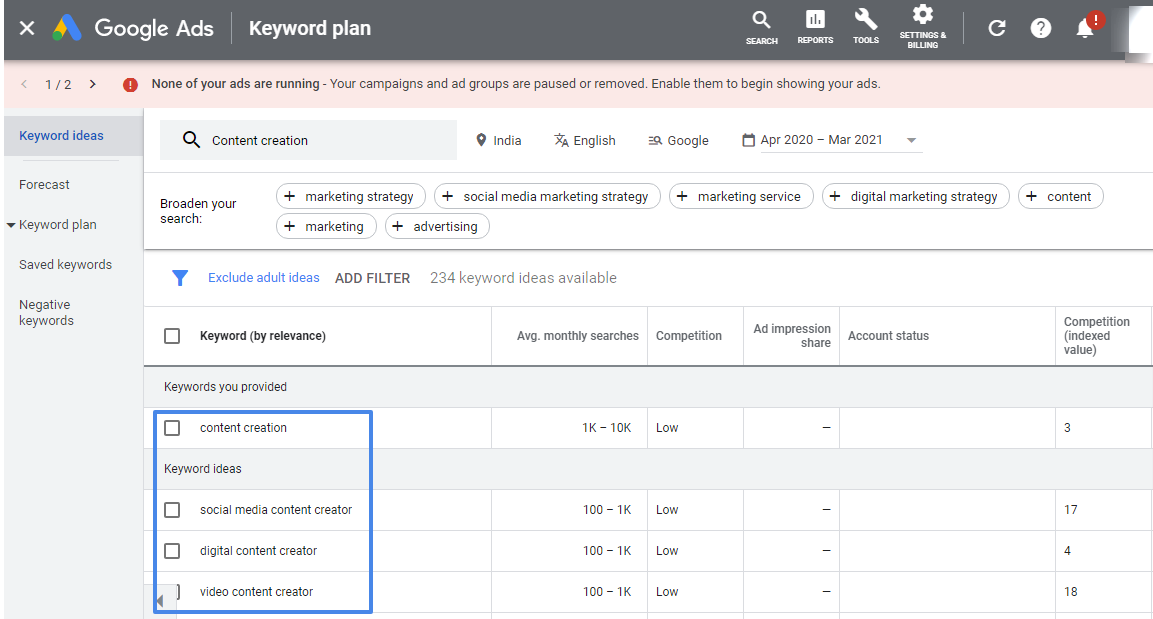View notifications via the bell icon
Viewport: 1153px width, 619px height.
click(1084, 28)
